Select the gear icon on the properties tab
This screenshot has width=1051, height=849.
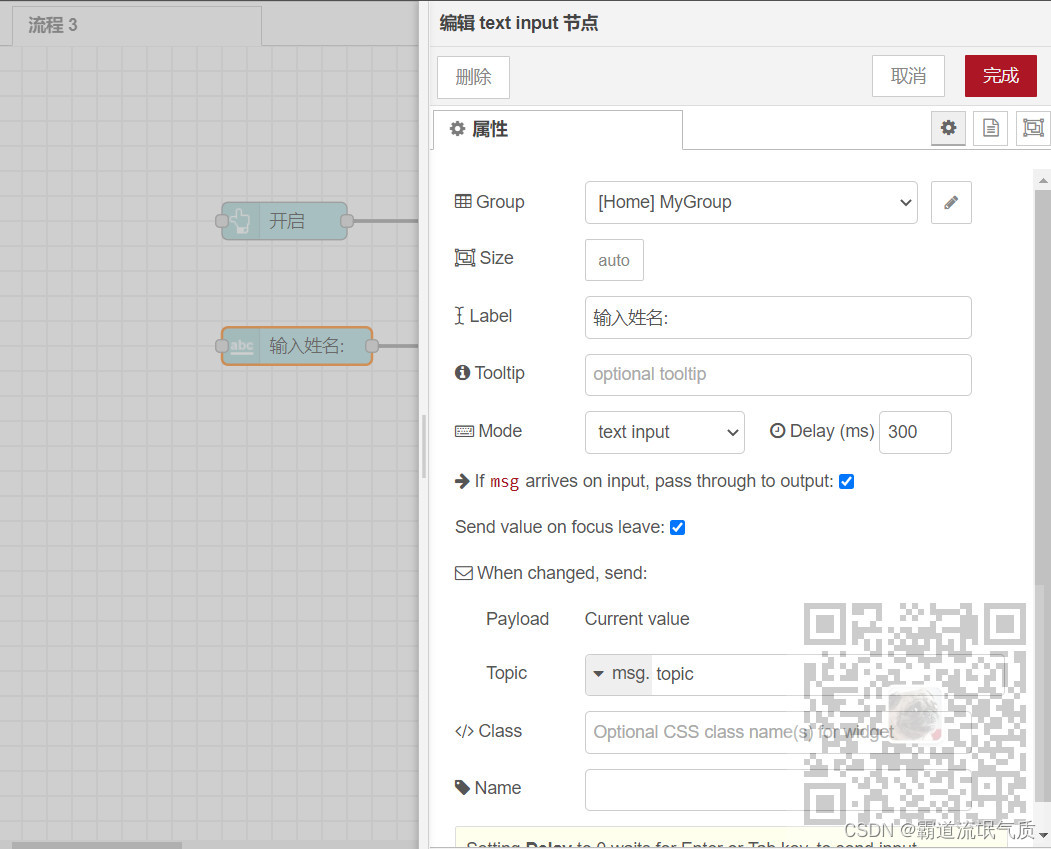pos(948,128)
